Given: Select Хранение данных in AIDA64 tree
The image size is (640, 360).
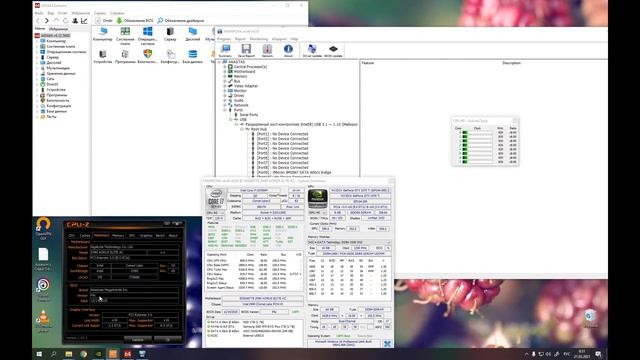Looking at the screenshot, I should 60,73.
